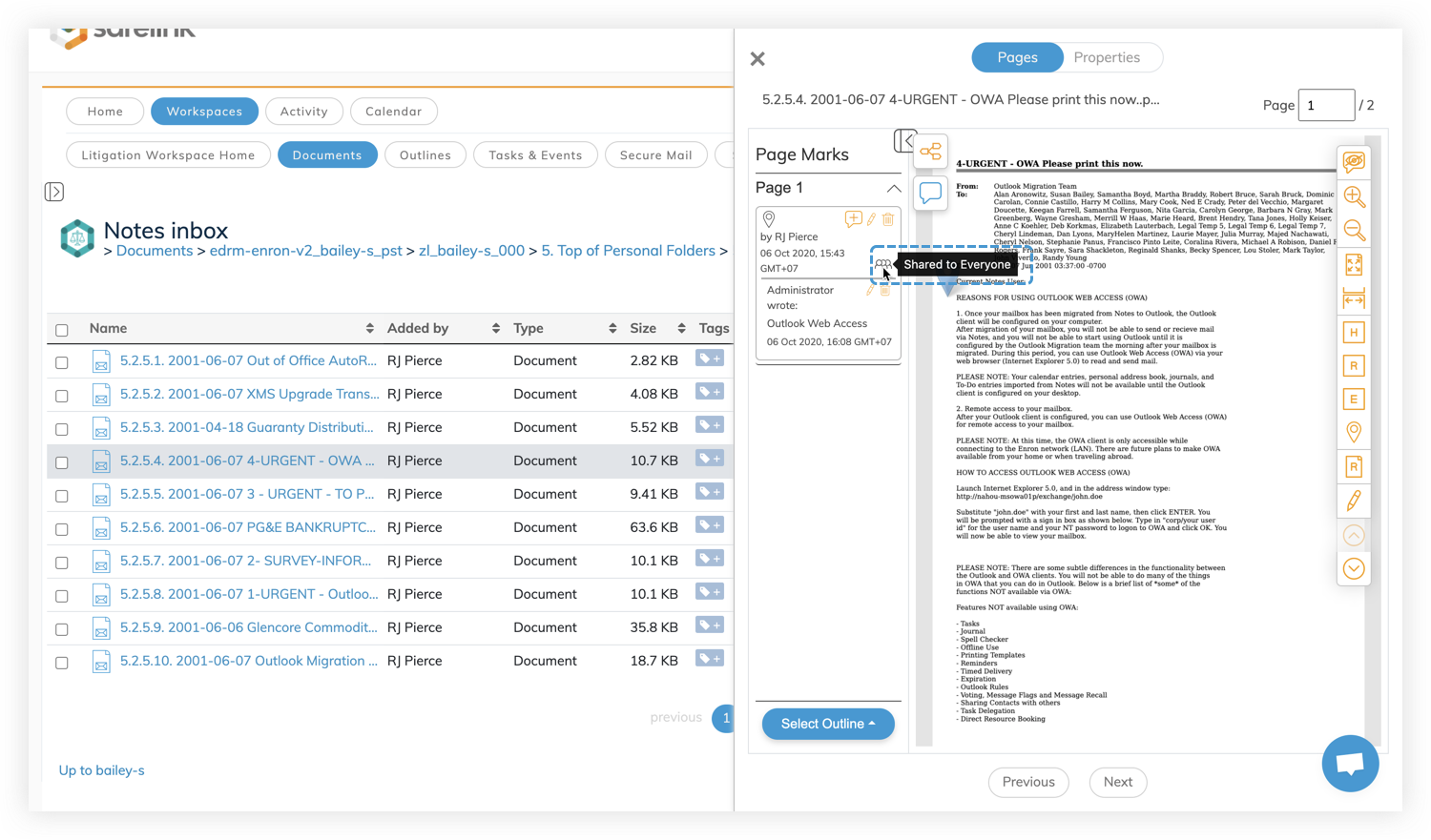Check the box for 5.2.5.5 3 - URGENT
Image resolution: width=1431 pixels, height=840 pixels.
coord(62,496)
